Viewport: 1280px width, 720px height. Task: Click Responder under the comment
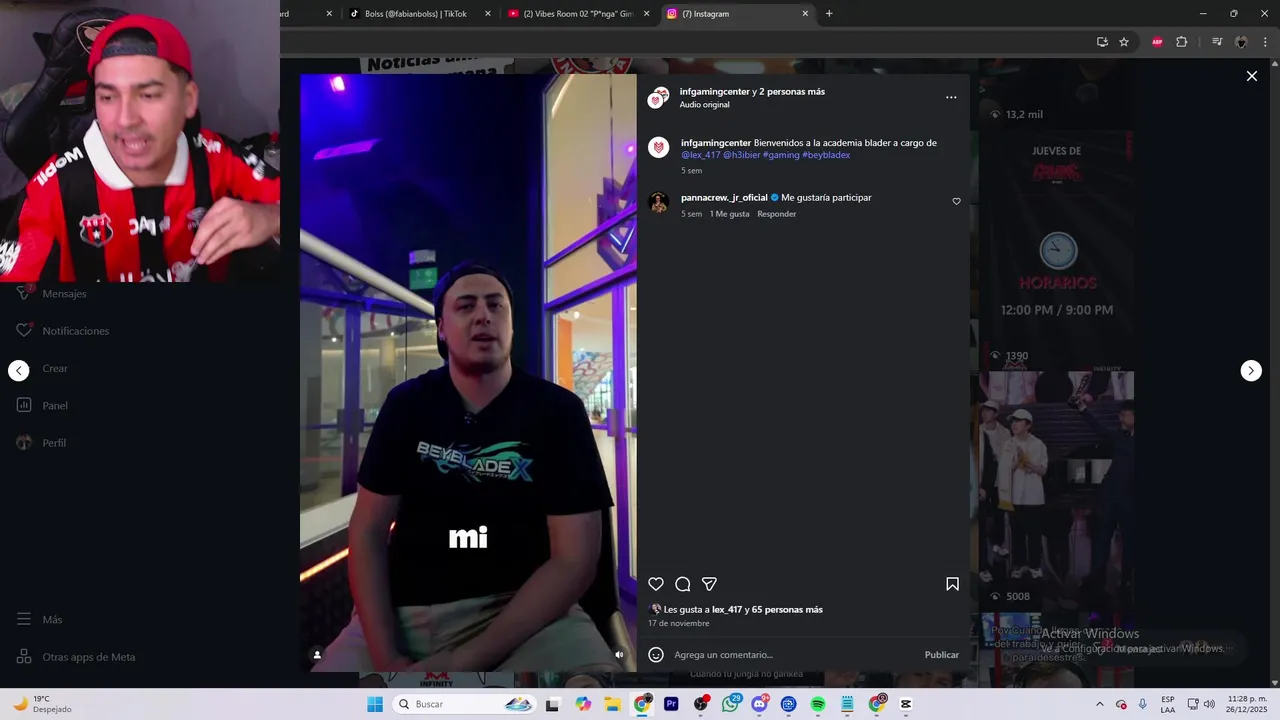pos(777,214)
